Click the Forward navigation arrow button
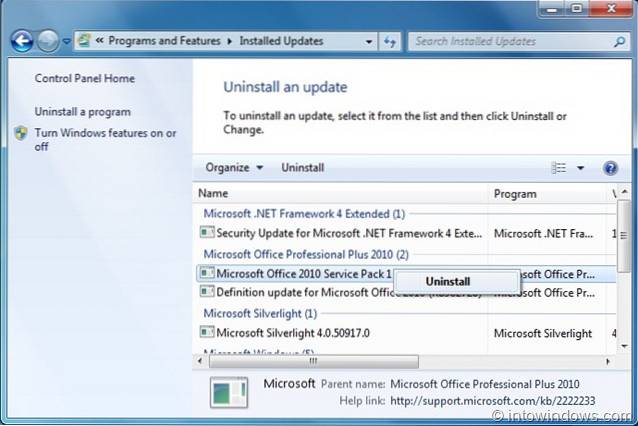This screenshot has width=638, height=426. (x=48, y=41)
